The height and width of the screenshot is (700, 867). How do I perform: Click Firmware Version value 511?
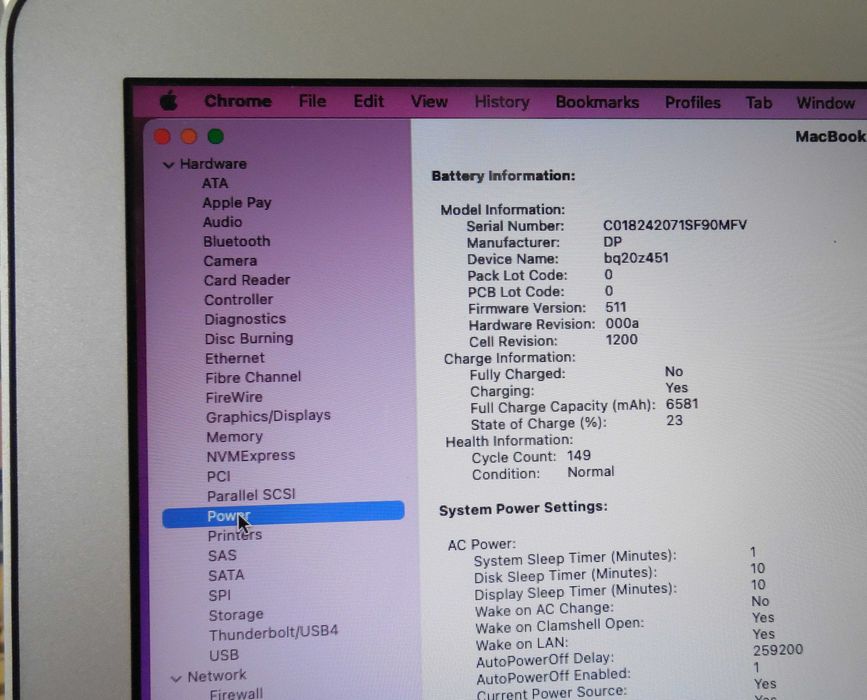click(x=616, y=307)
